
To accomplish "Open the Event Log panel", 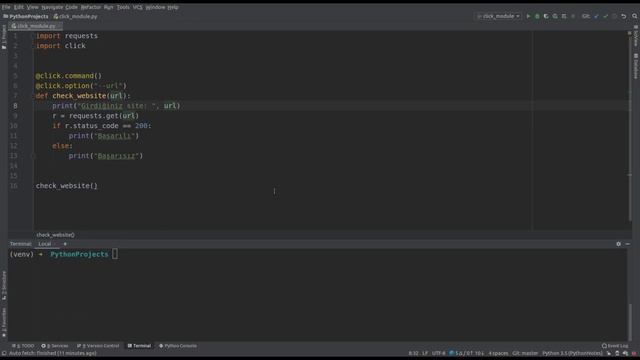I will point(615,346).
